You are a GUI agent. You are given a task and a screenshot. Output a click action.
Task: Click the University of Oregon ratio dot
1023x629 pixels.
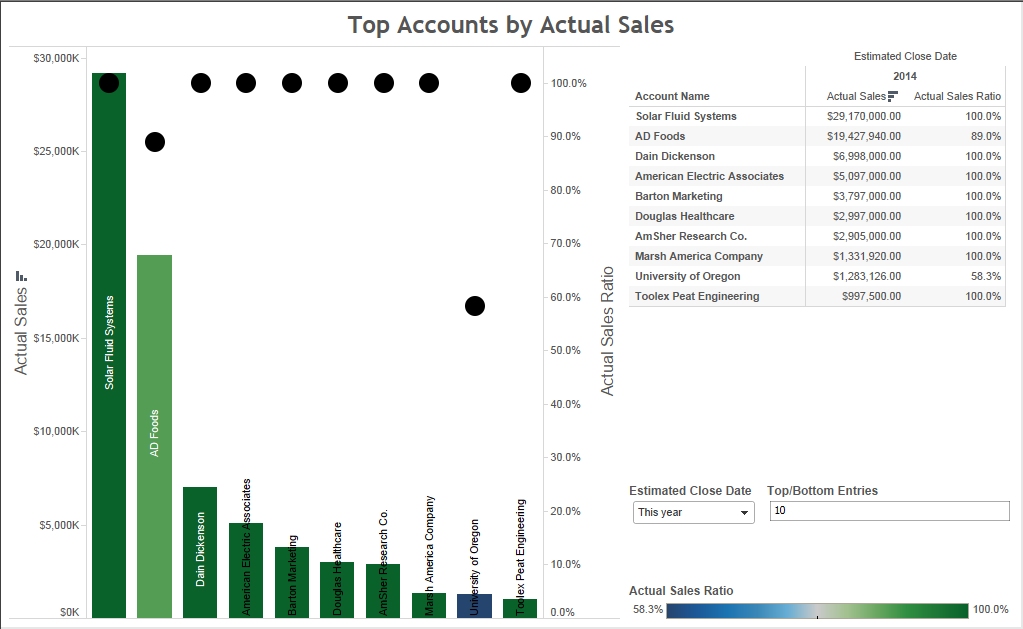(475, 306)
